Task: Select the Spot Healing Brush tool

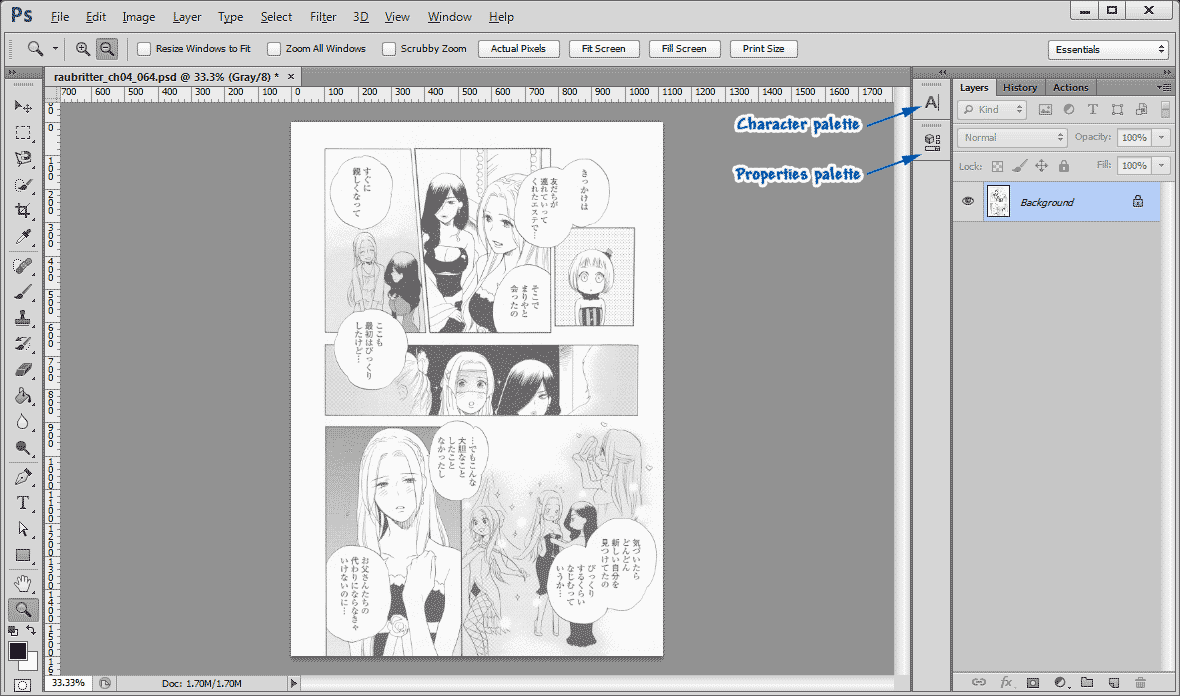Action: click(x=23, y=266)
